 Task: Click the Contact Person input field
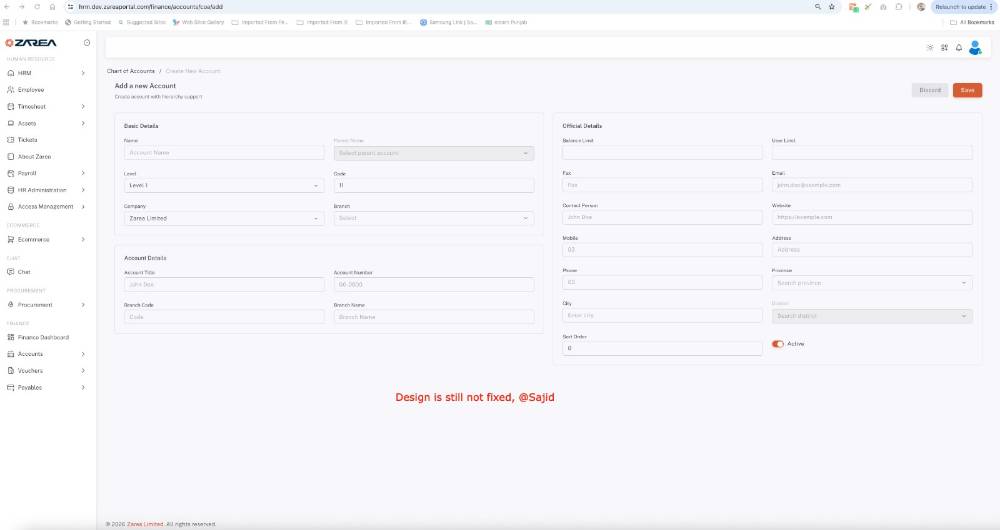coord(662,217)
